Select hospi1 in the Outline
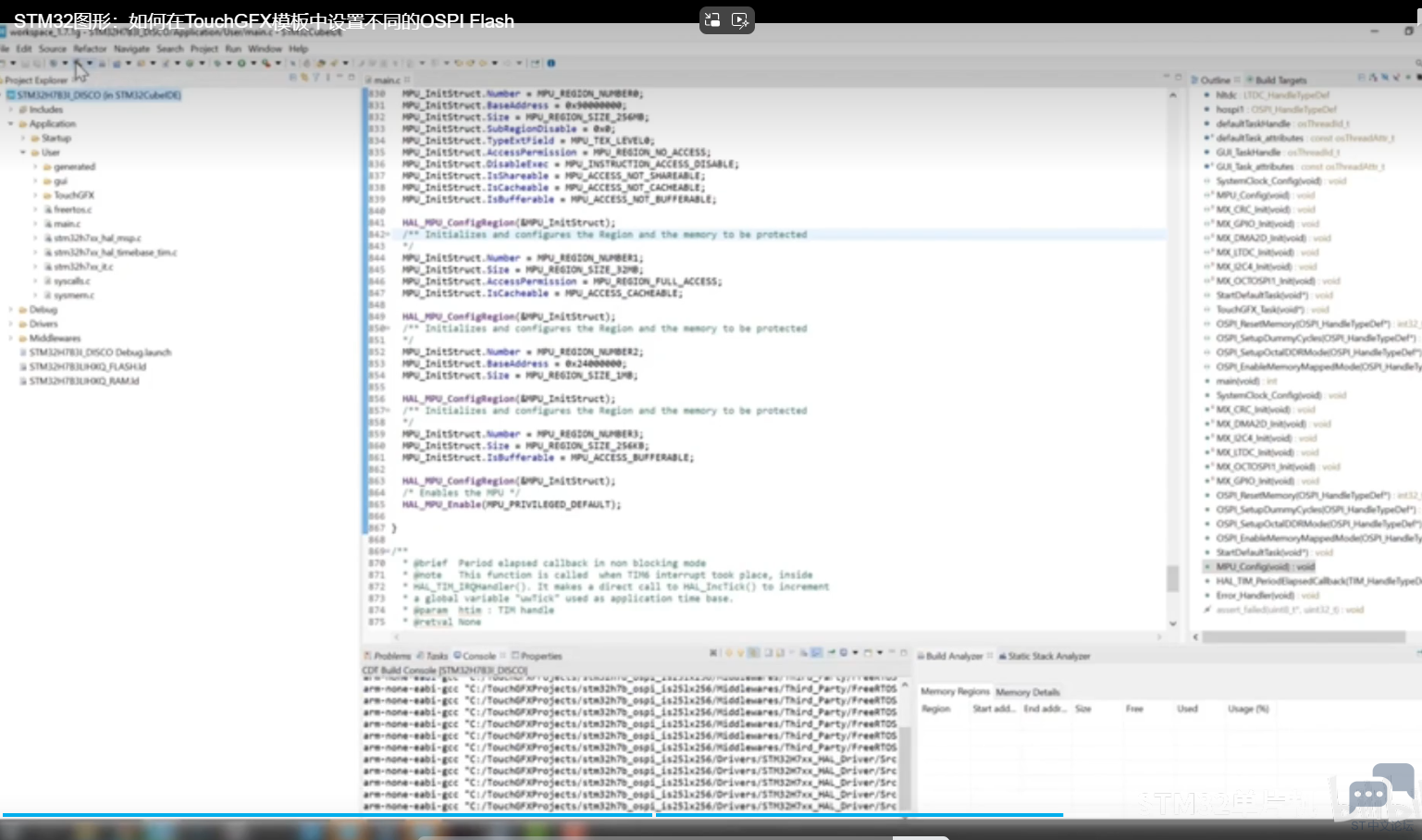Image resolution: width=1422 pixels, height=840 pixels. (x=1276, y=109)
